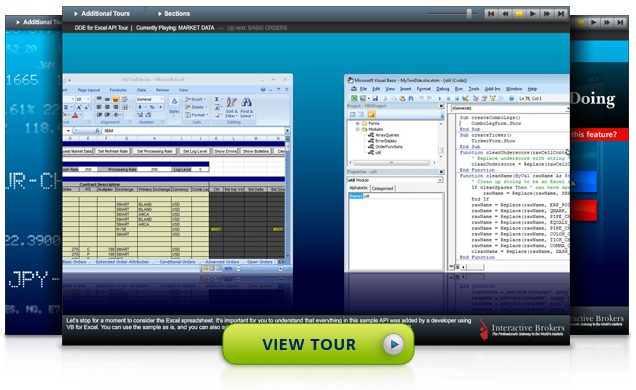Click View Code icon in Project pane
The image size is (636, 390).
click(352, 114)
